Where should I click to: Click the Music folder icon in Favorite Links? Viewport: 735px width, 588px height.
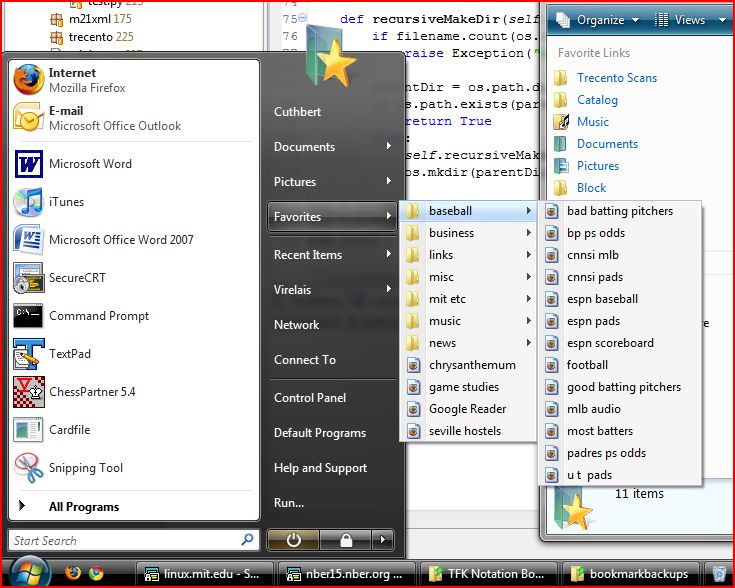coord(561,122)
